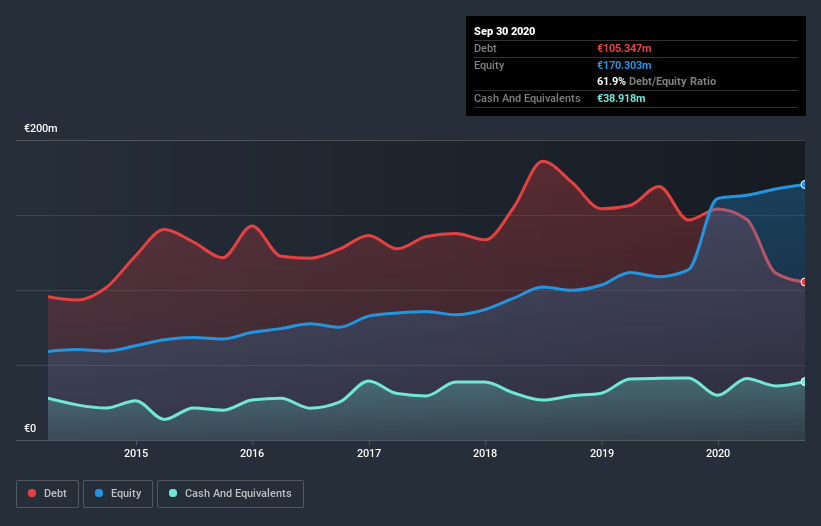Select the blue Equity endpoint marker on chart
821x526 pixels.
pyautogui.click(x=804, y=185)
